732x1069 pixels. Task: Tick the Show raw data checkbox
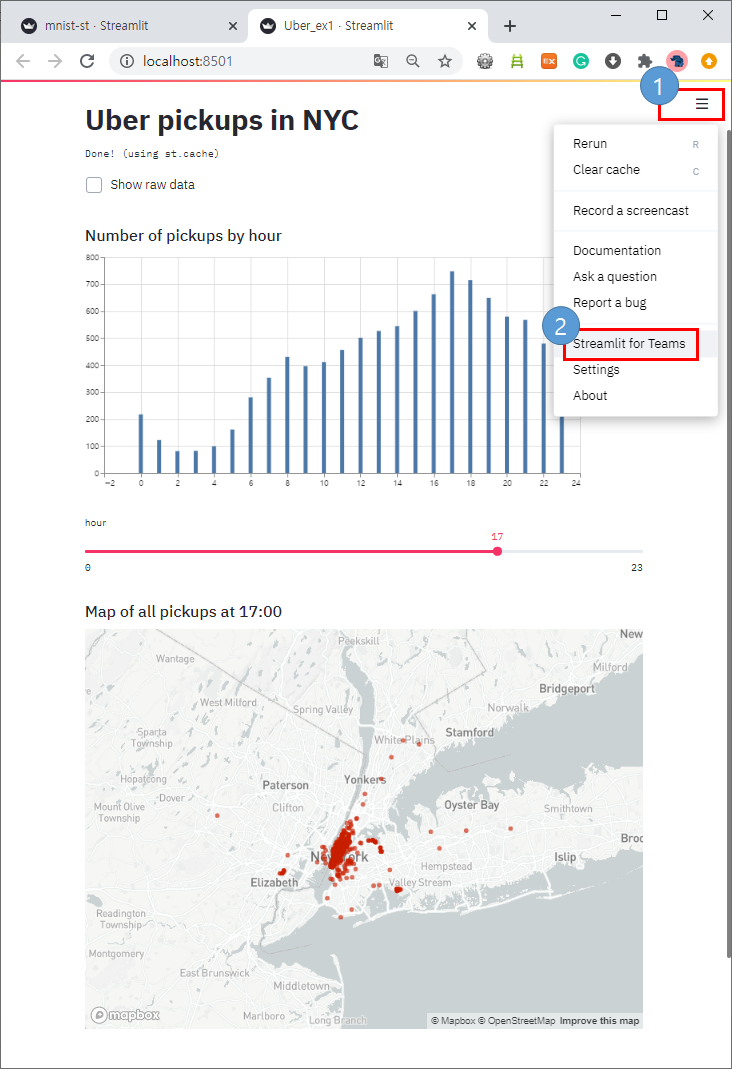pyautogui.click(x=94, y=185)
